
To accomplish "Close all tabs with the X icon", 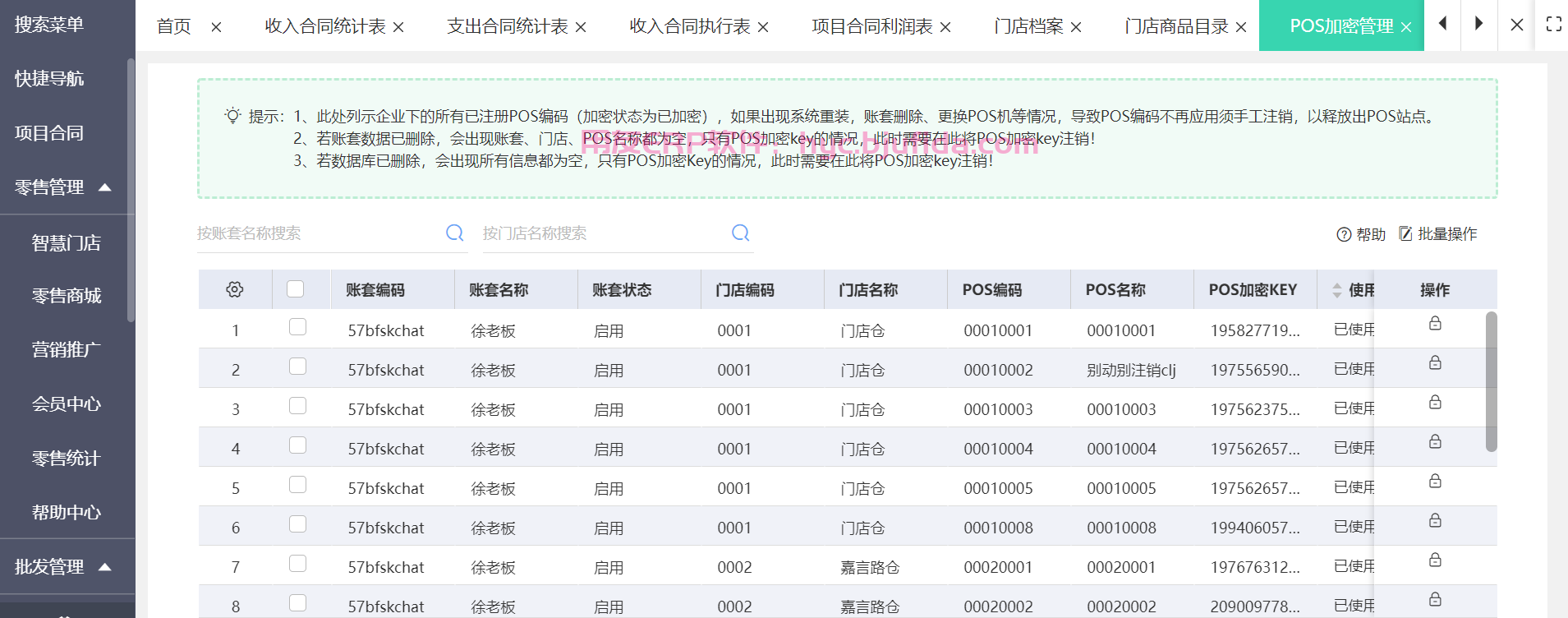I will click(1517, 25).
